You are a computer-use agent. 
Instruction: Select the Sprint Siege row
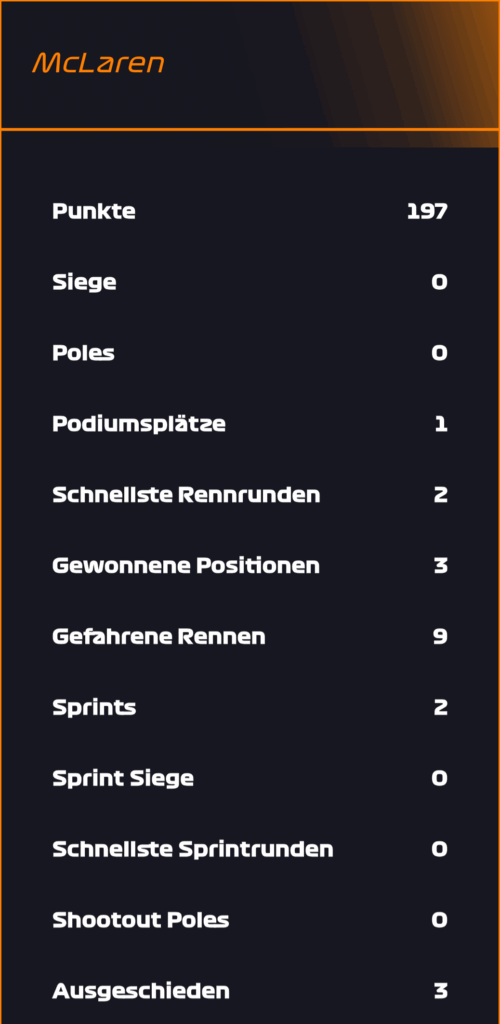tap(250, 778)
